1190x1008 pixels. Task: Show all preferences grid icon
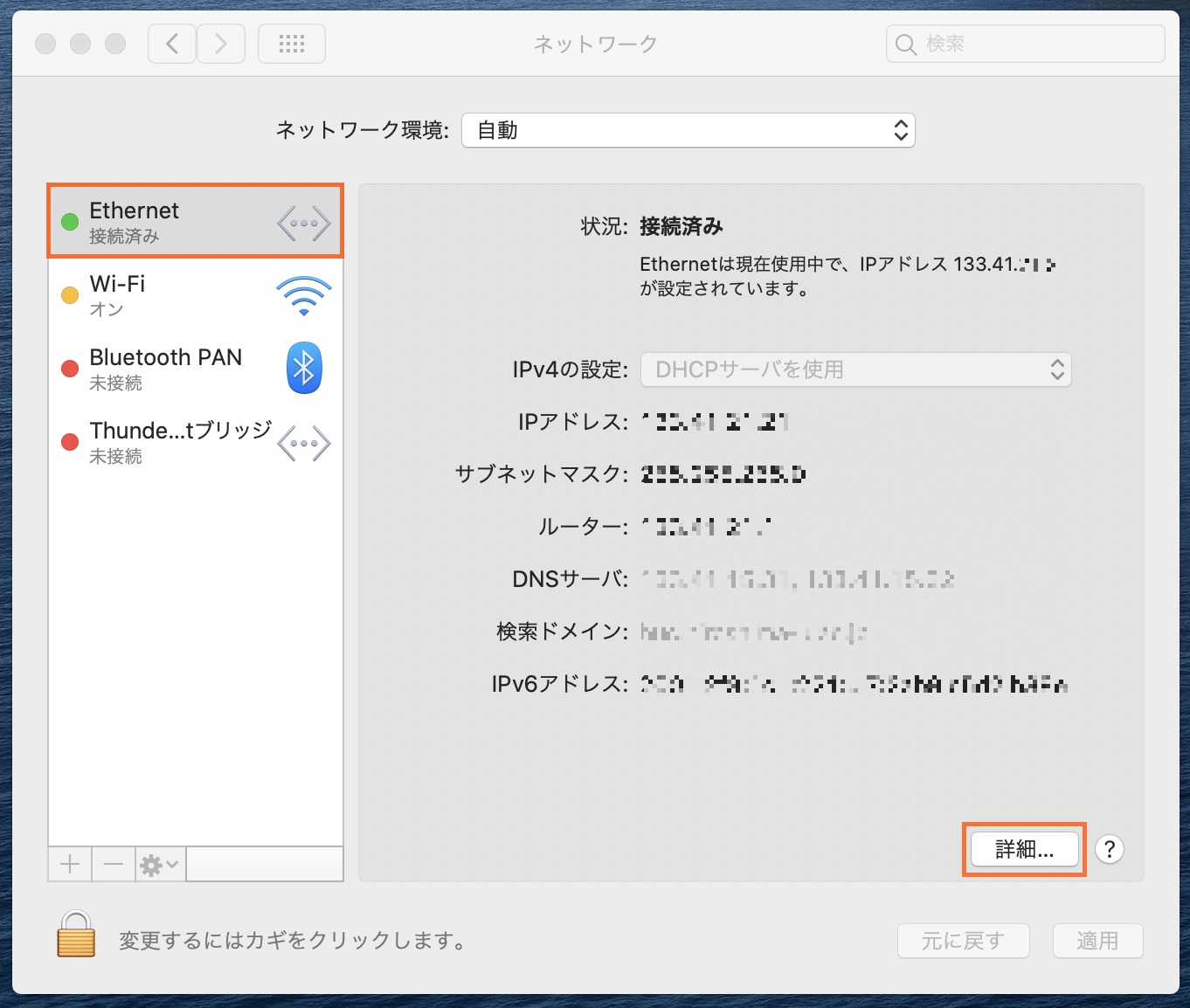[292, 44]
